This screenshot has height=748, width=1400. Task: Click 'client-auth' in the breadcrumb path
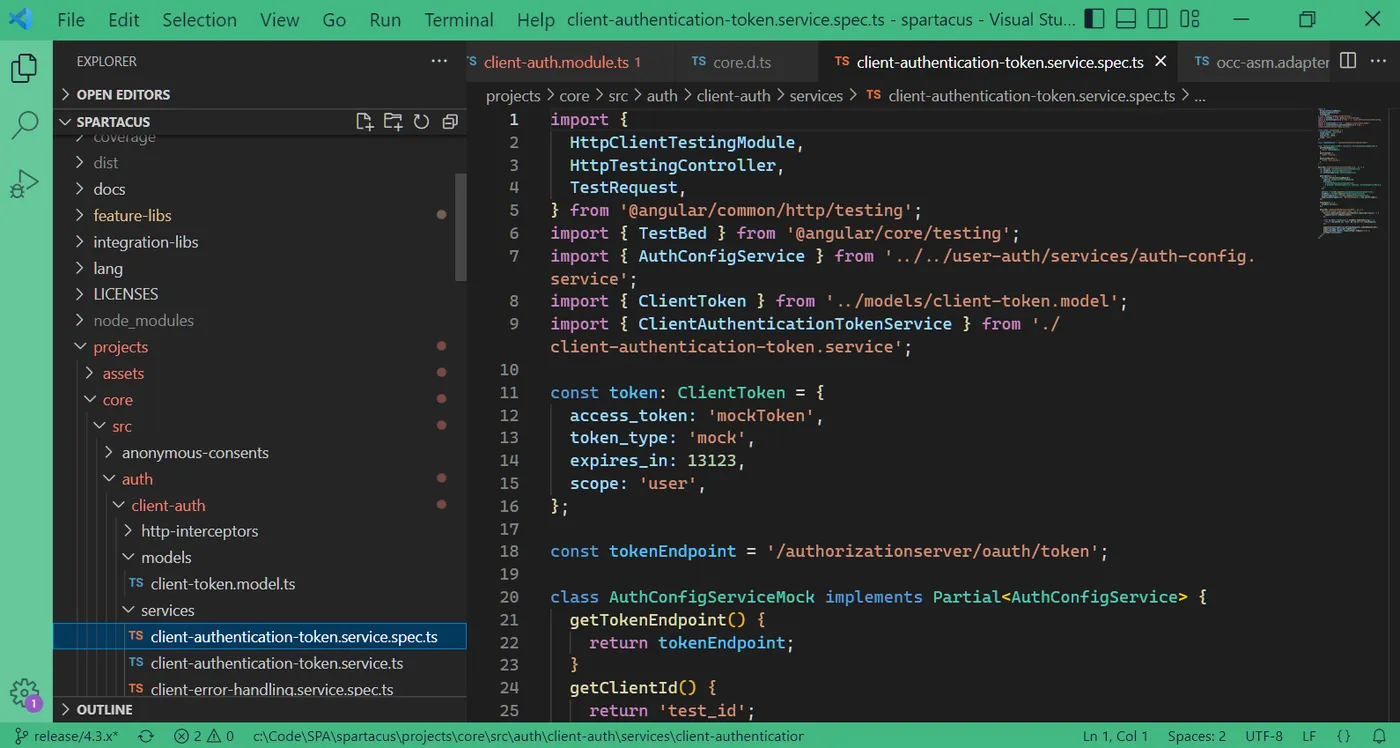[x=733, y=96]
